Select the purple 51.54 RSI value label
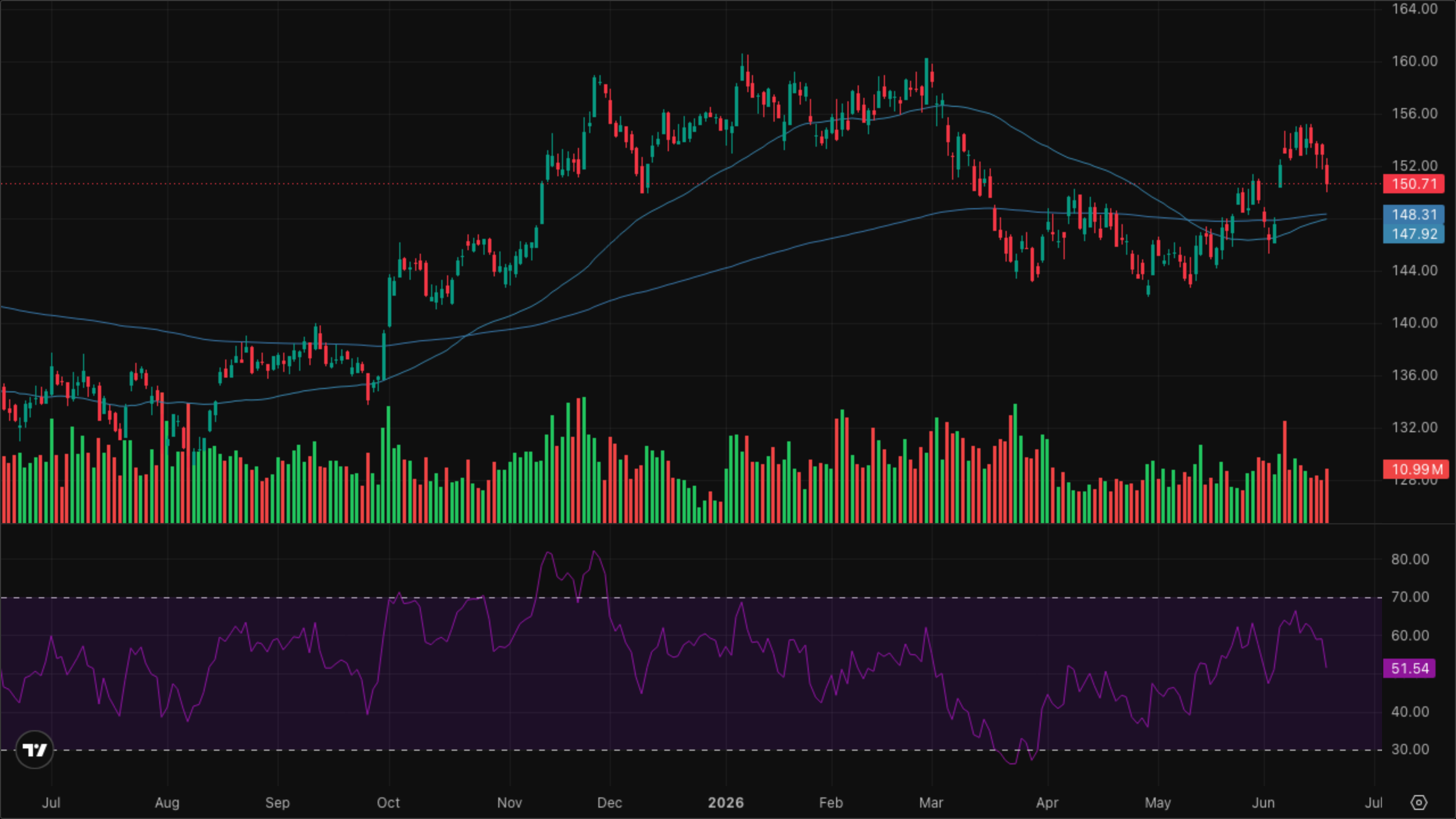The image size is (1456, 819). (1409, 668)
